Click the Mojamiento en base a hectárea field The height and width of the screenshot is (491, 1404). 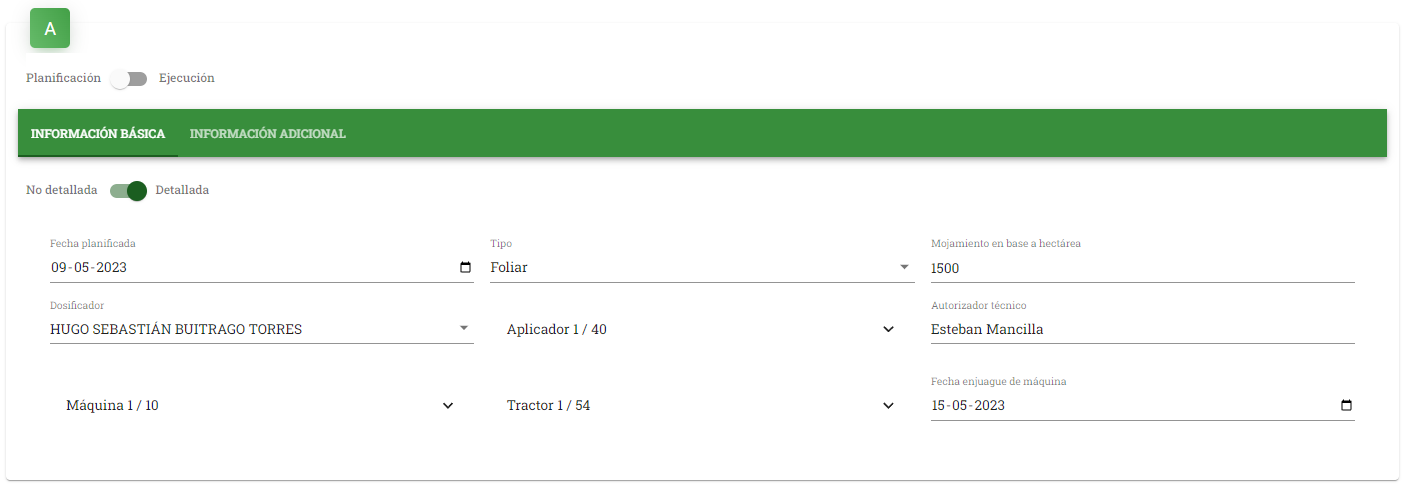[1142, 268]
